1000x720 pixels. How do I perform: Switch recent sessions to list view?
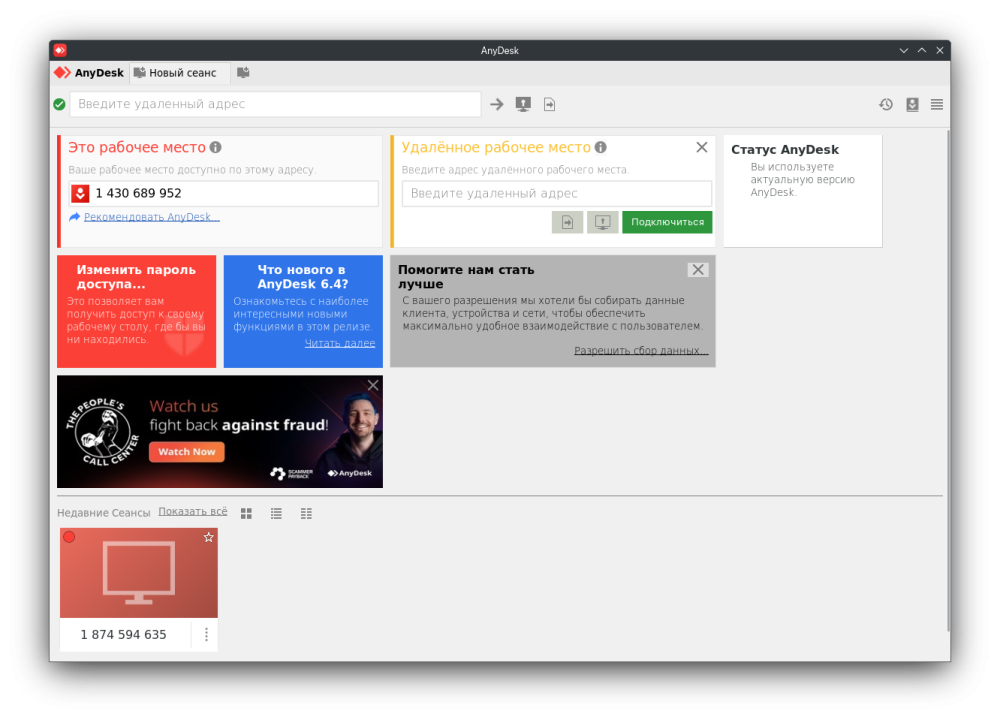click(x=276, y=513)
